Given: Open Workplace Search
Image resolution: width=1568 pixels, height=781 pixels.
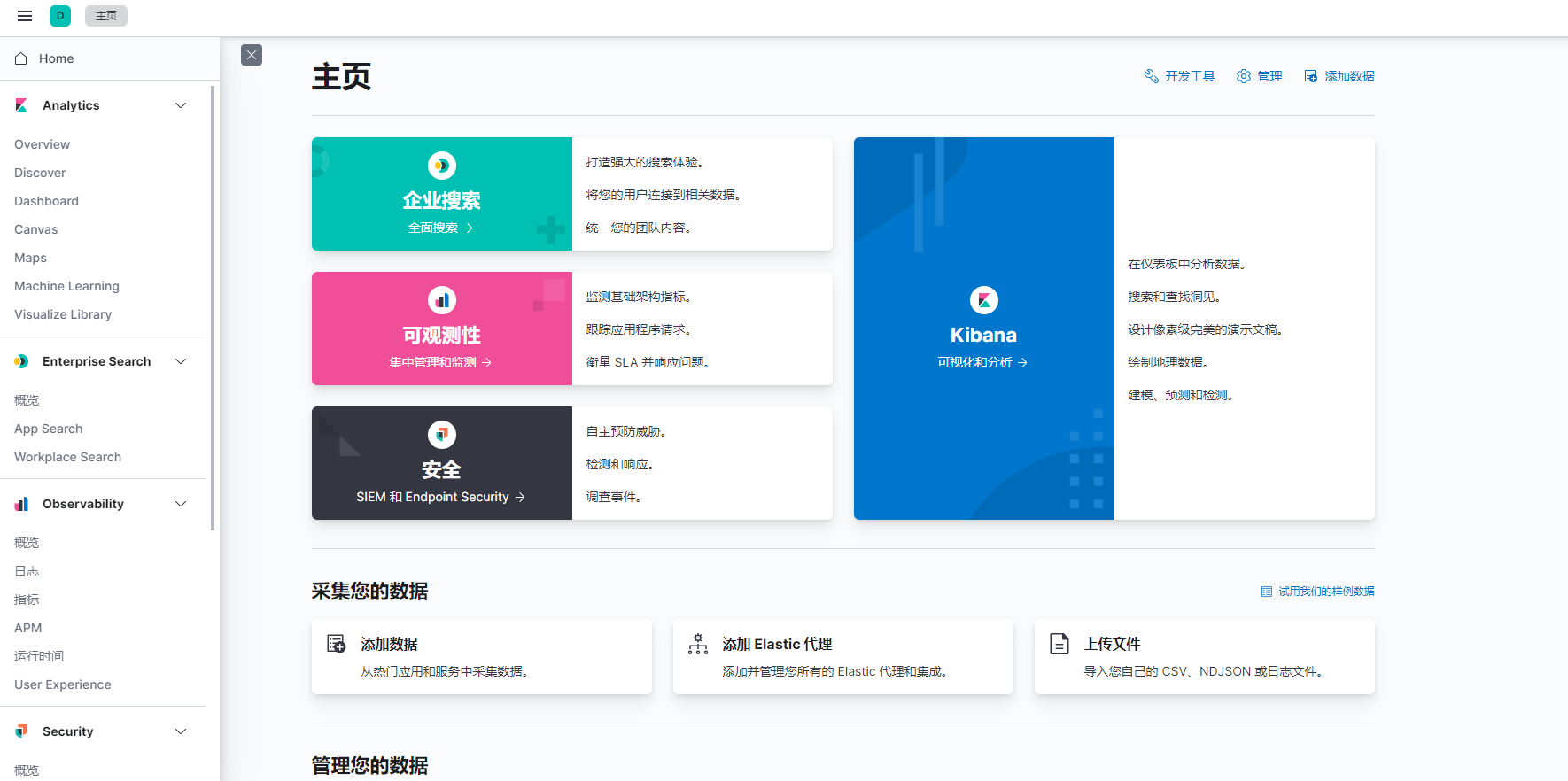Looking at the screenshot, I should (x=67, y=457).
